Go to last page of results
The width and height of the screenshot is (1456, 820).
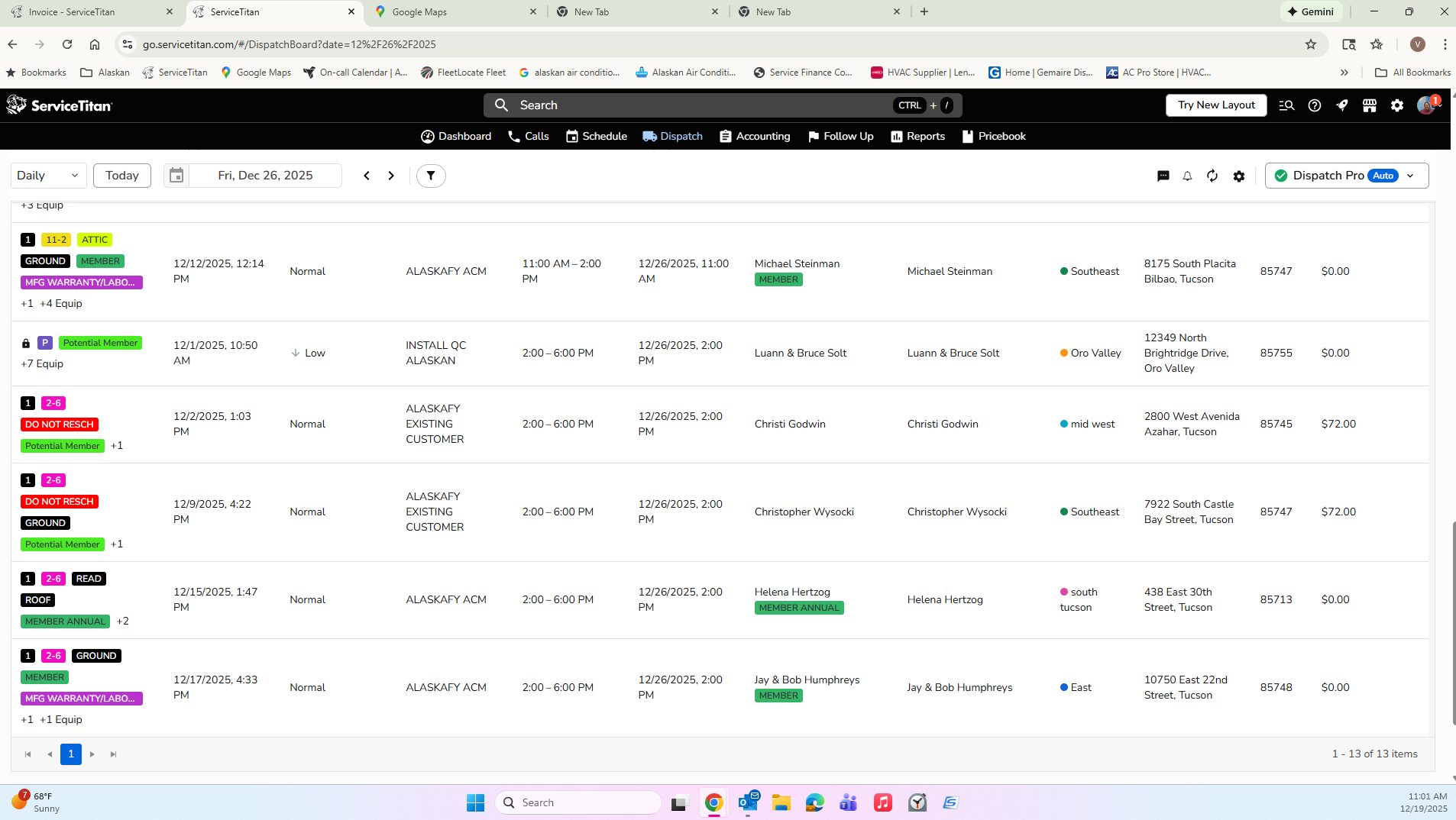(x=114, y=754)
